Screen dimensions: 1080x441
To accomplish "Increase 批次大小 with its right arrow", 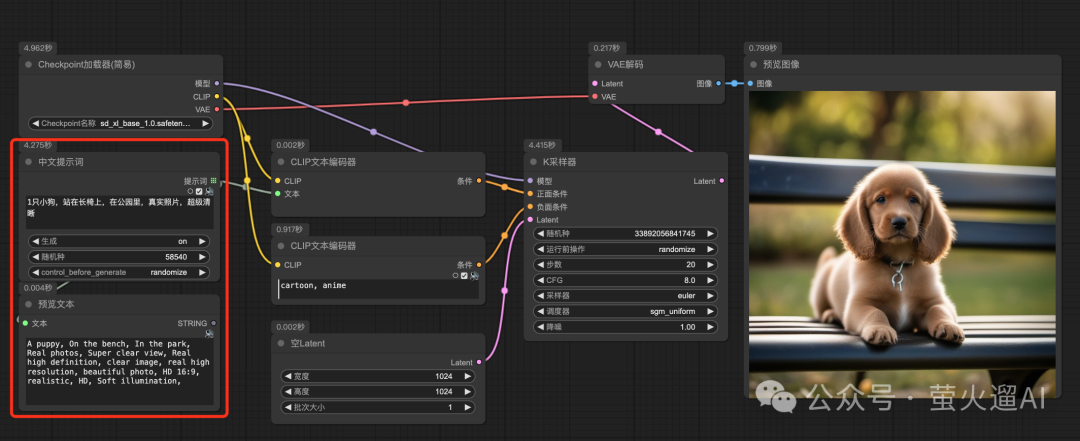I will [467, 407].
